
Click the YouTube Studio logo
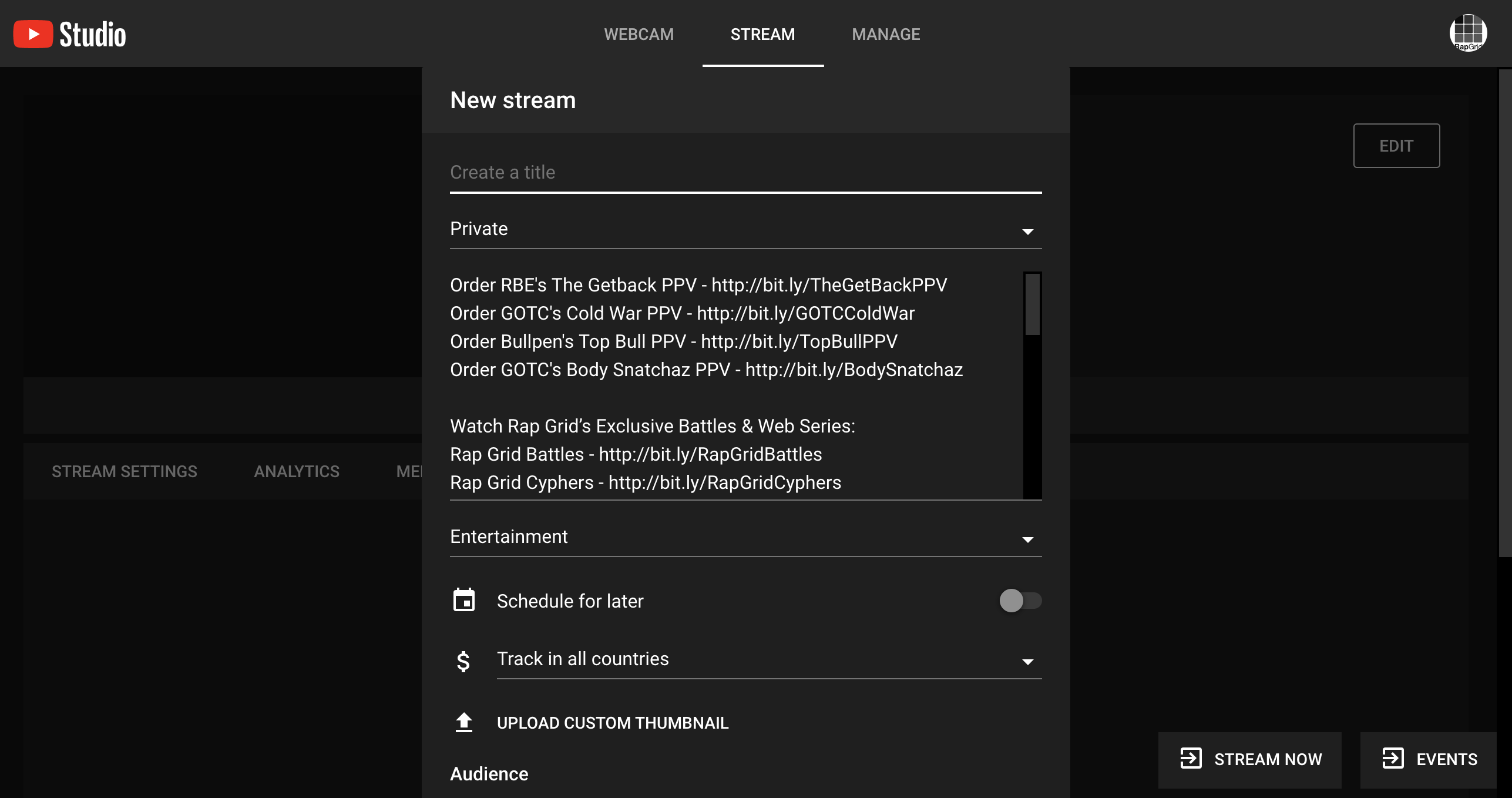pos(69,33)
